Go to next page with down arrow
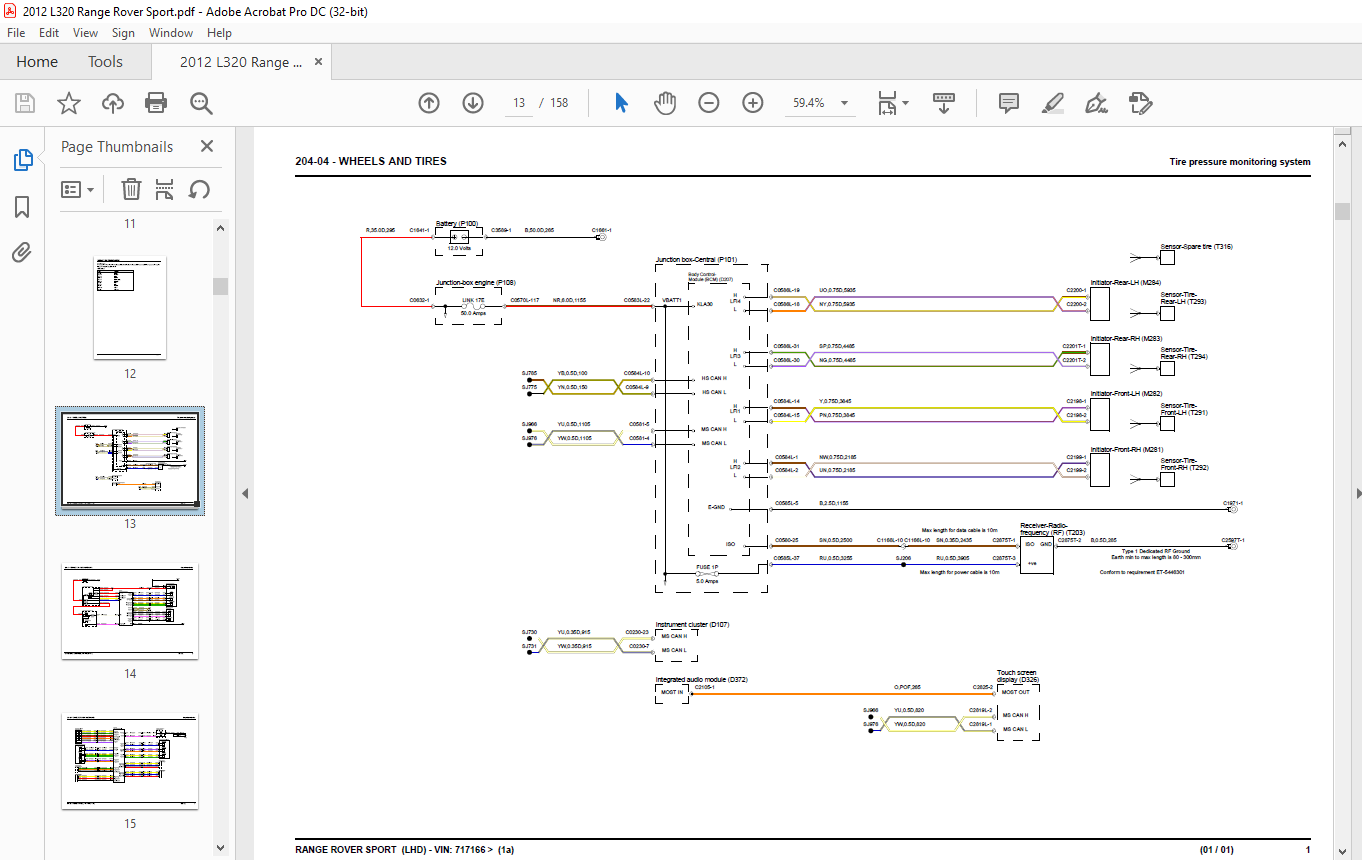Screen dimensions: 1362x860 coord(473,103)
